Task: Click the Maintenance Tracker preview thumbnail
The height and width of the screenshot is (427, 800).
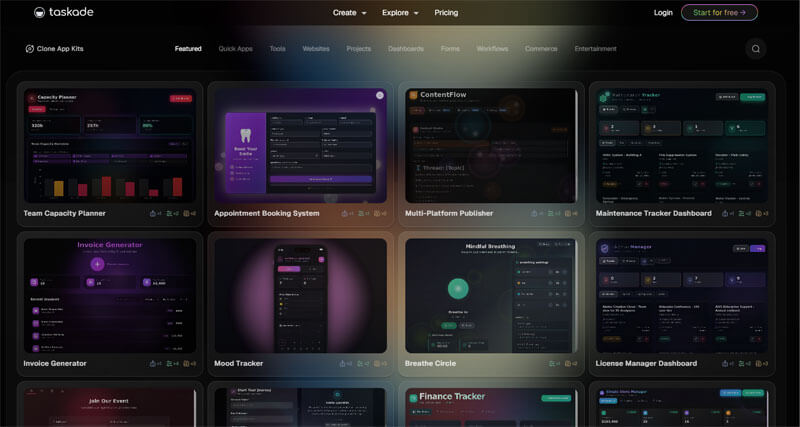Action: pyautogui.click(x=682, y=145)
